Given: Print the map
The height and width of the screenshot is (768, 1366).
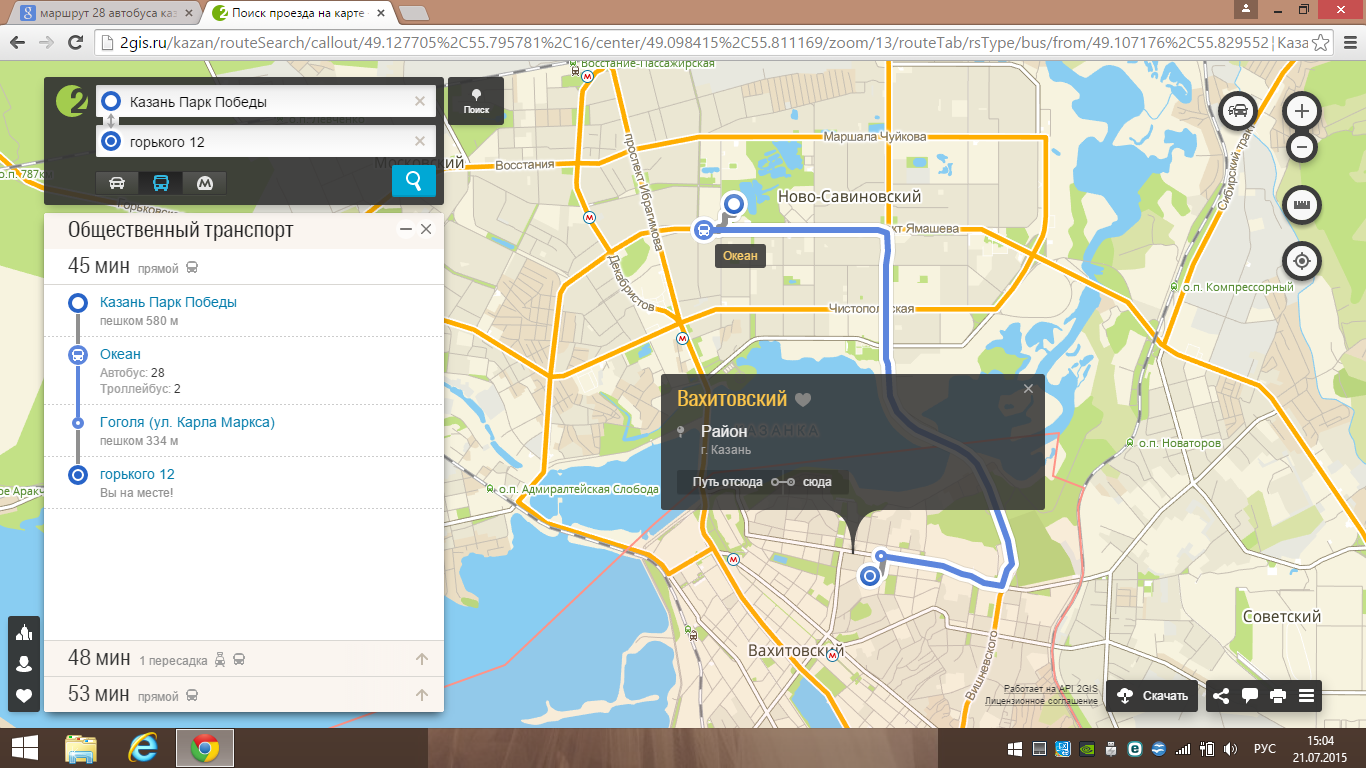Looking at the screenshot, I should (x=1277, y=696).
